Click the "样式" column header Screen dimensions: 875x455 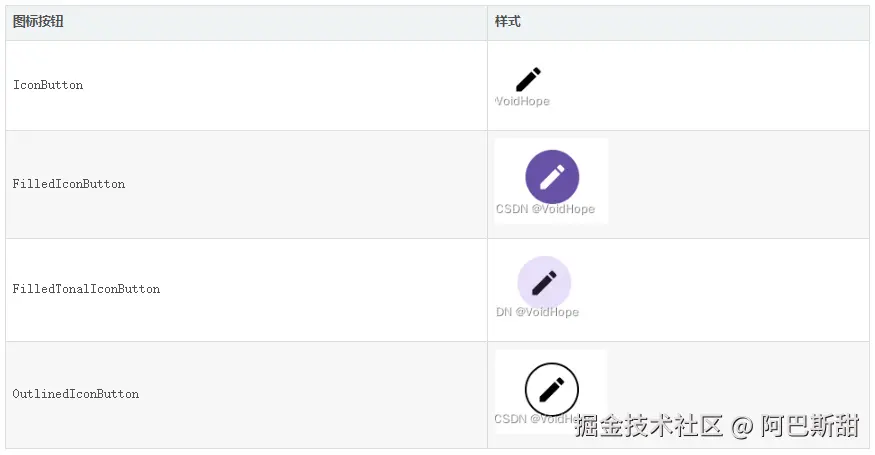click(x=508, y=21)
